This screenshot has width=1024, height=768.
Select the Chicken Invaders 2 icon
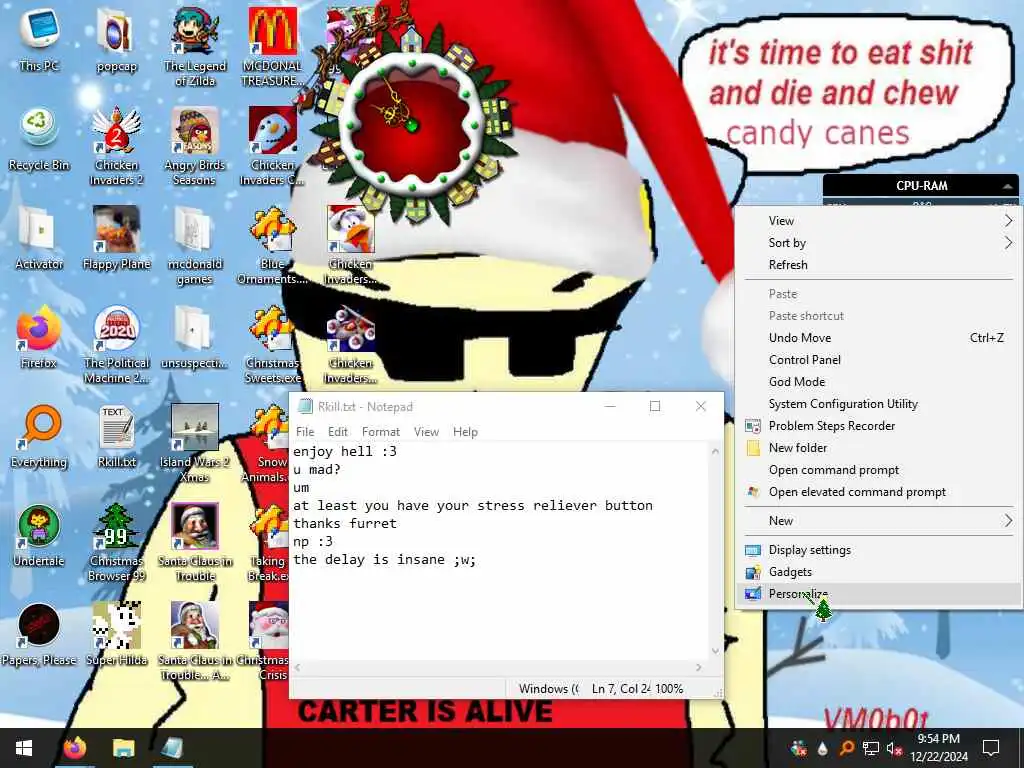pyautogui.click(x=116, y=145)
